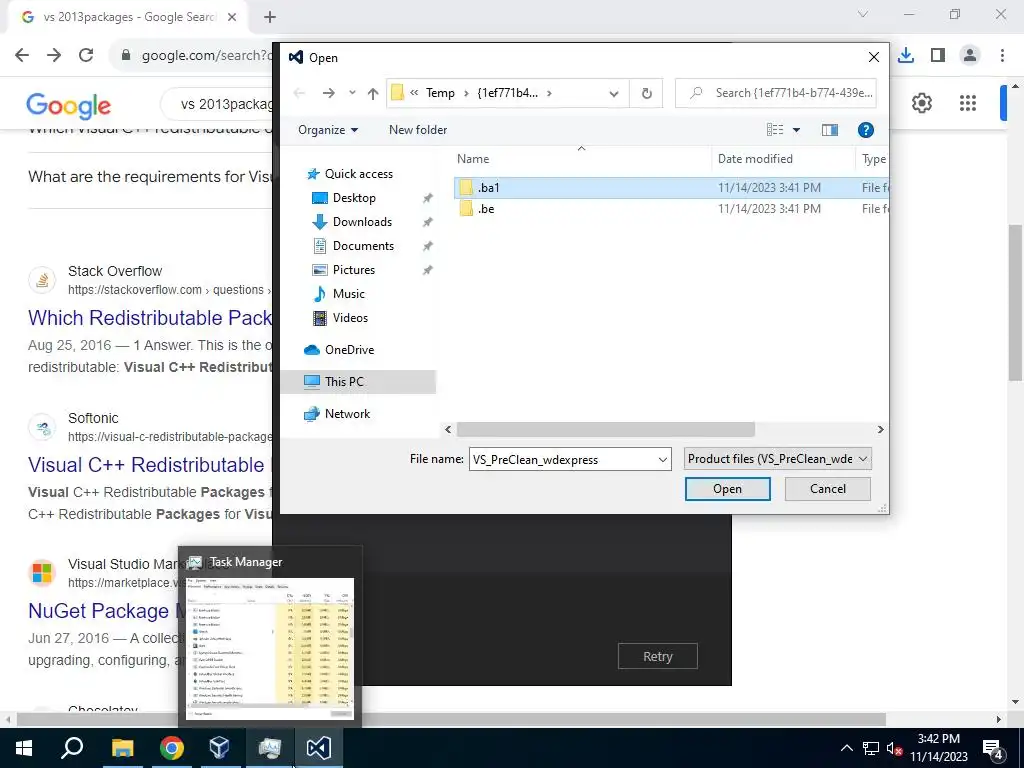
Task: Create a New folder
Action: (x=418, y=130)
